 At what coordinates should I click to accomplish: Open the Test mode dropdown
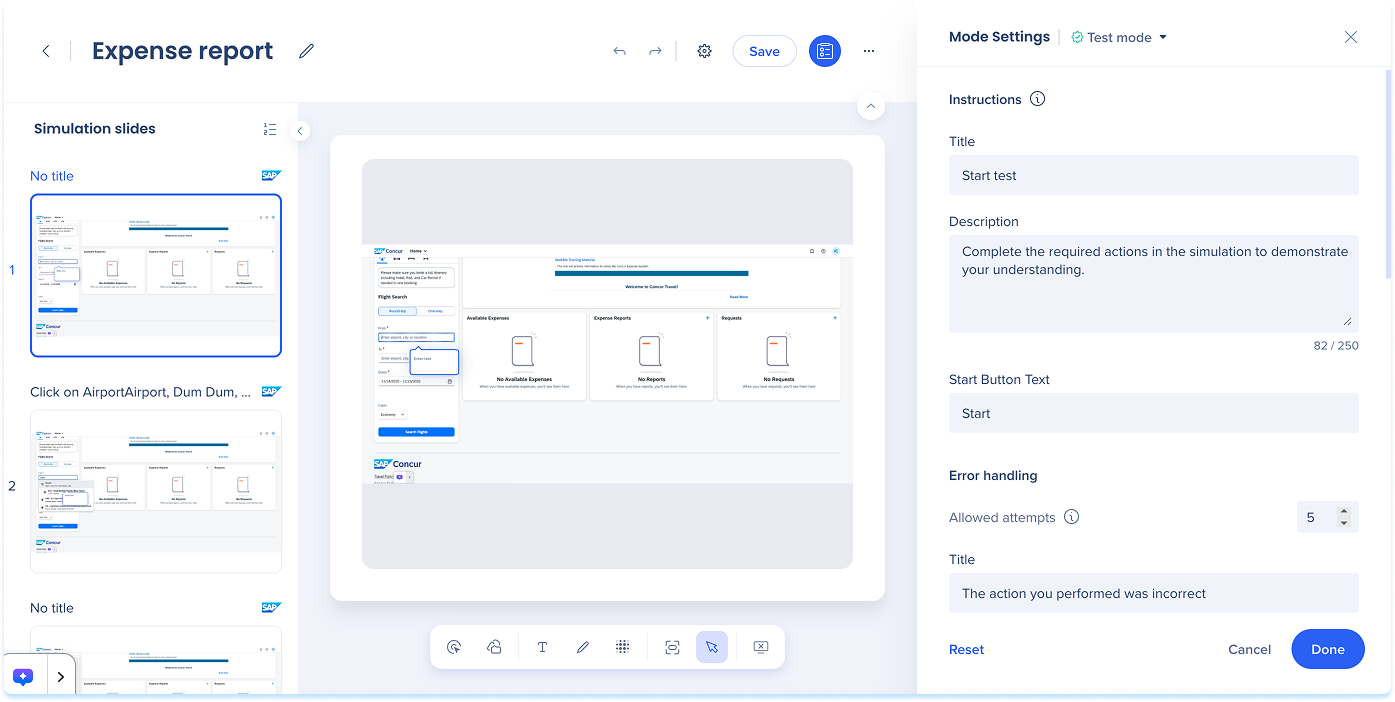tap(1119, 37)
